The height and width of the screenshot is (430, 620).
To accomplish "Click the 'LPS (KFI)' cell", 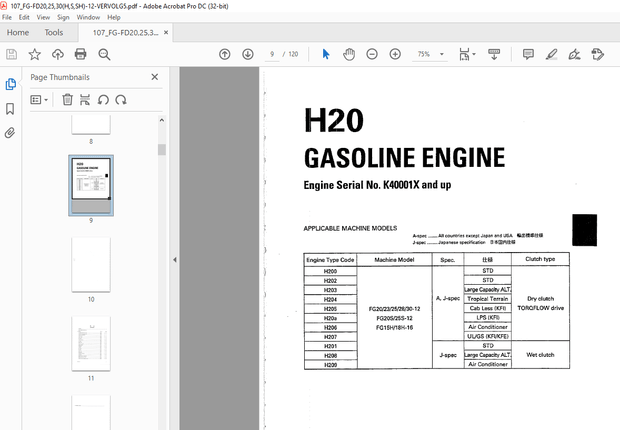I will tap(488, 318).
